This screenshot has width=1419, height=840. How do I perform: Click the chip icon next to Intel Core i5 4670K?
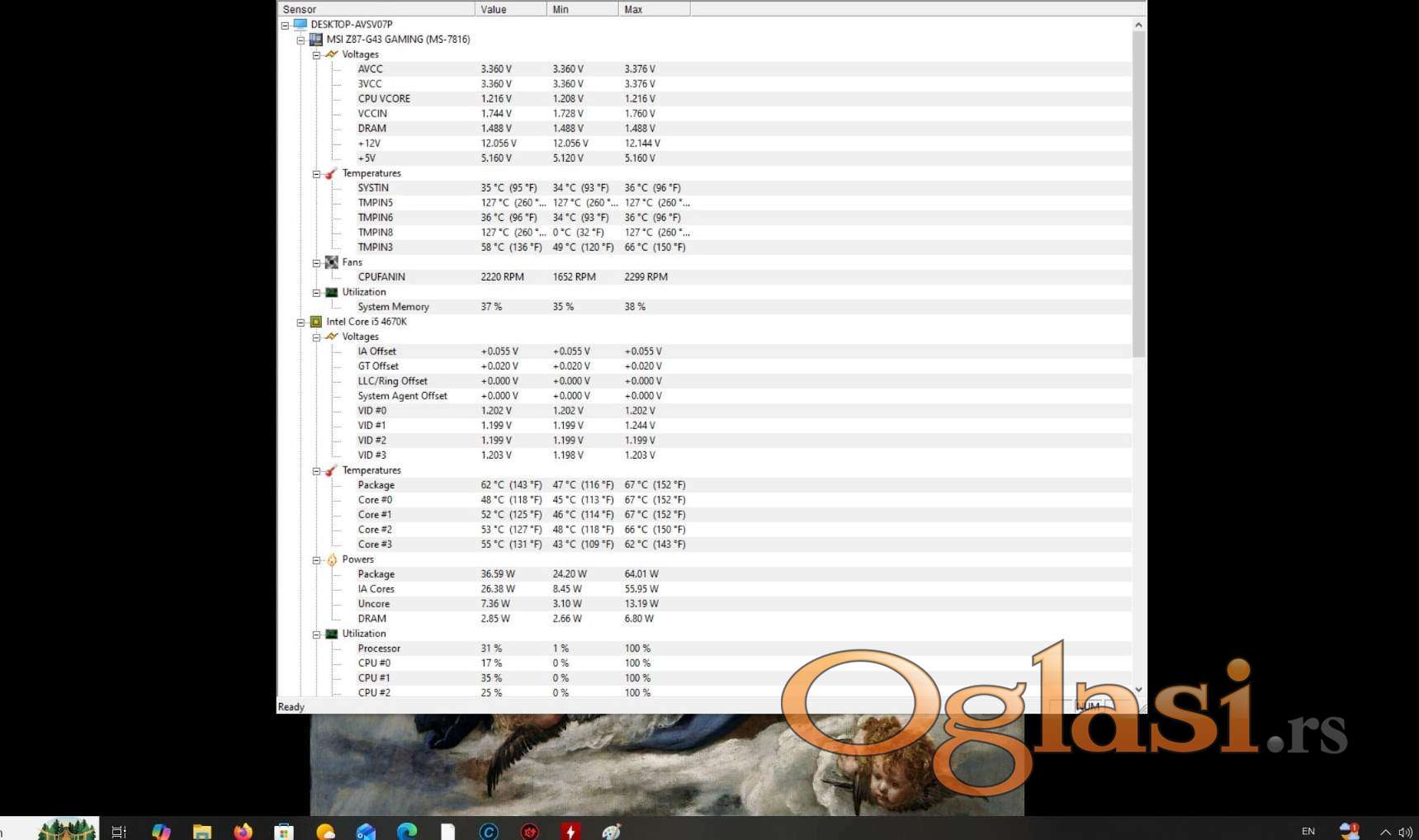pyautogui.click(x=315, y=322)
